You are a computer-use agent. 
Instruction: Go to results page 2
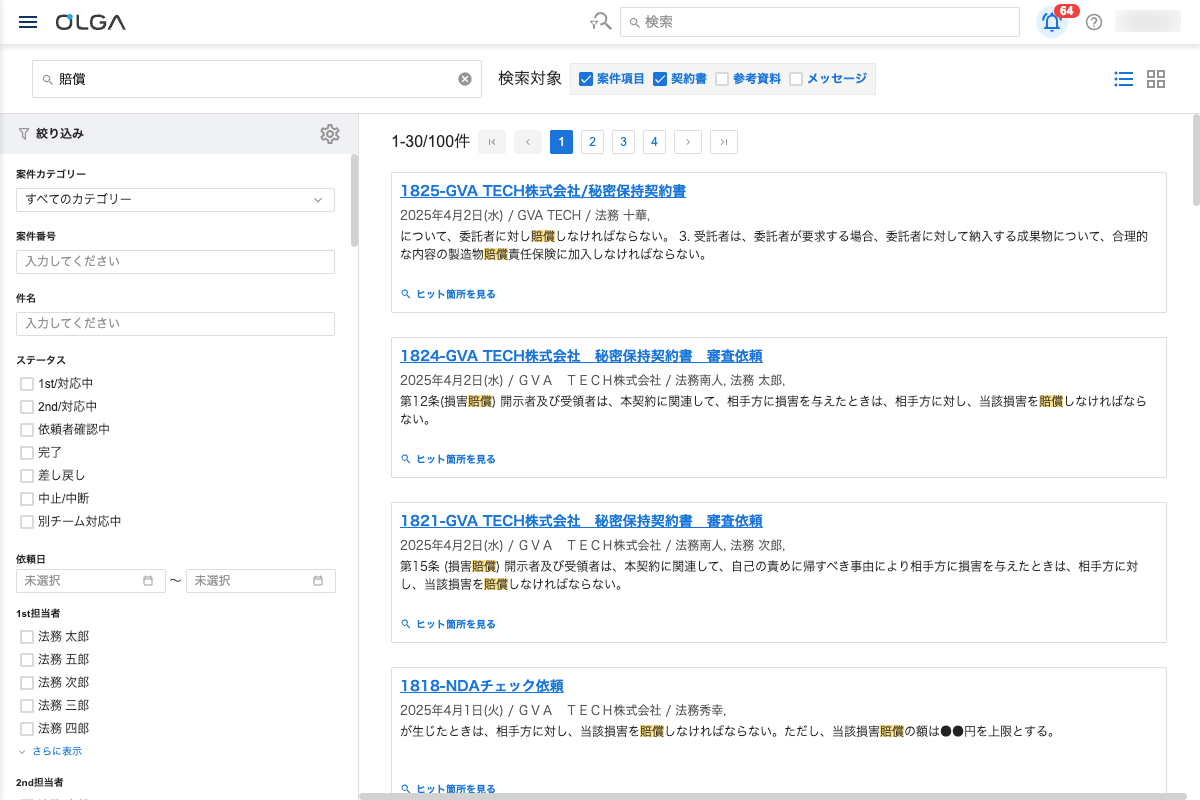592,142
